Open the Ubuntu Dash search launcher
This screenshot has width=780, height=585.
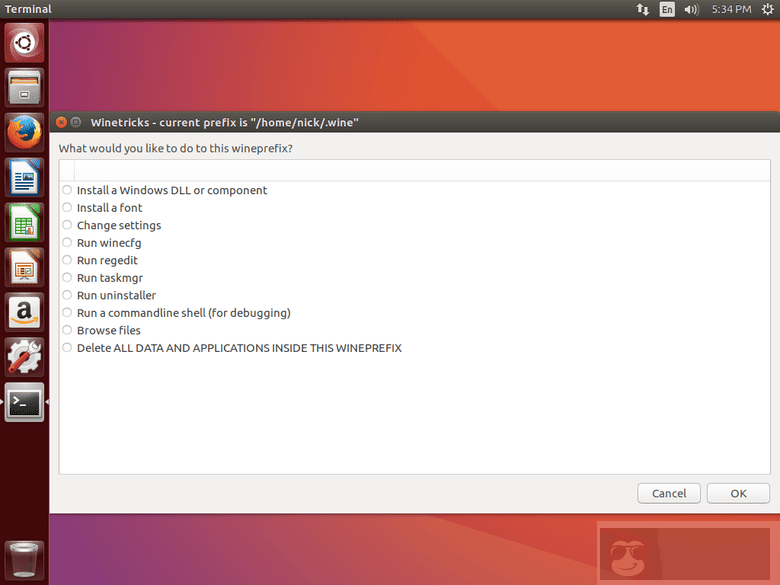[24, 43]
